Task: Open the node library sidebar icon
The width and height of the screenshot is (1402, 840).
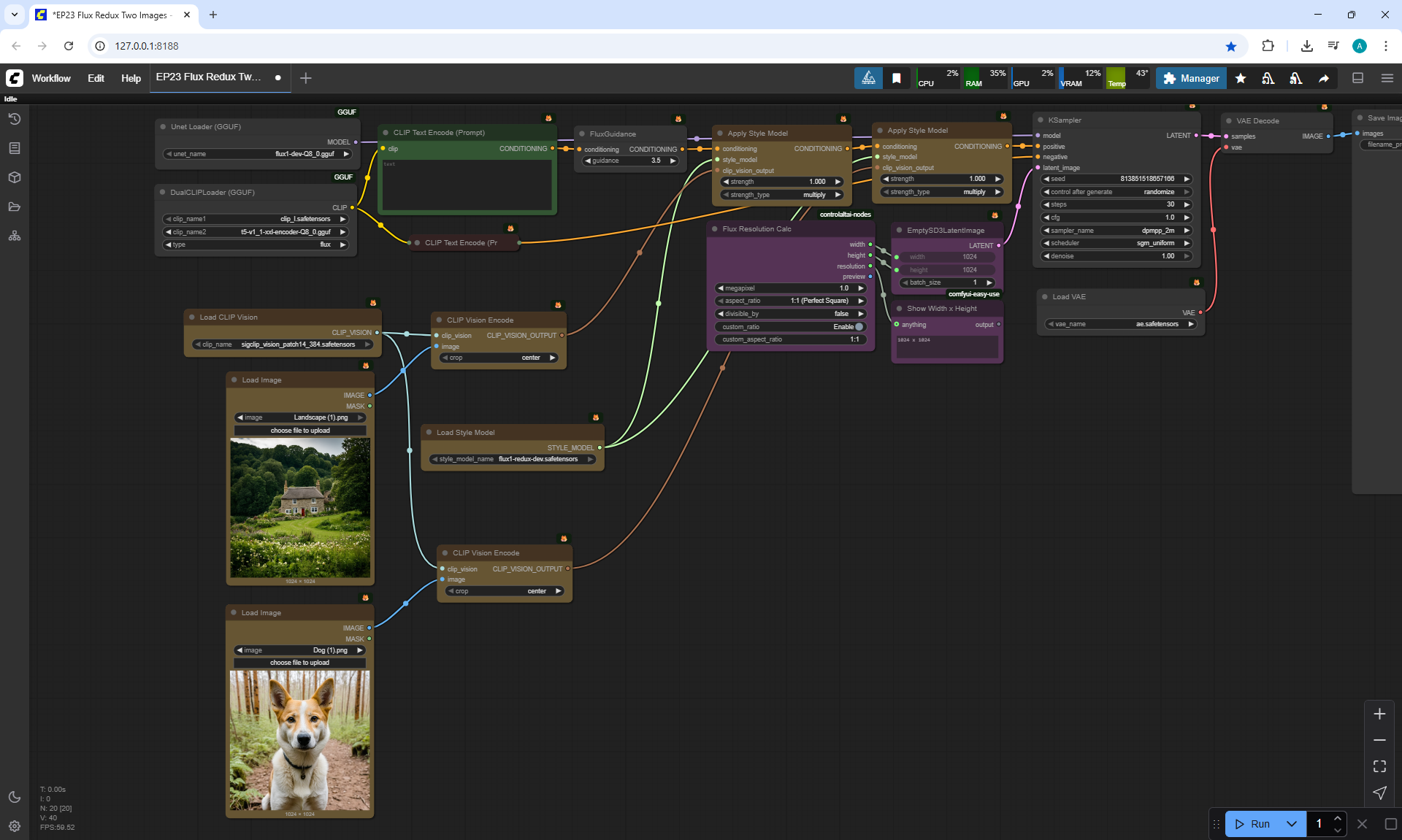Action: [15, 148]
